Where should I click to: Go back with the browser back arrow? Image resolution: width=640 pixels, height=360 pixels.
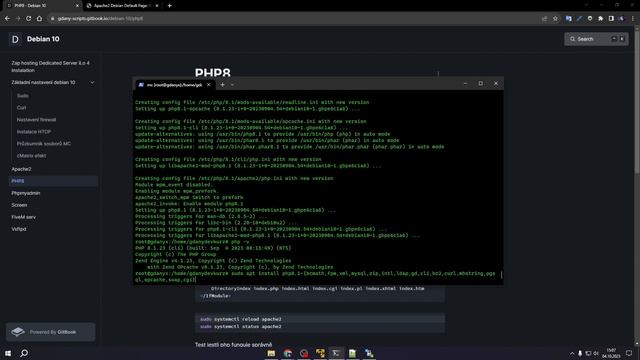click(x=7, y=18)
